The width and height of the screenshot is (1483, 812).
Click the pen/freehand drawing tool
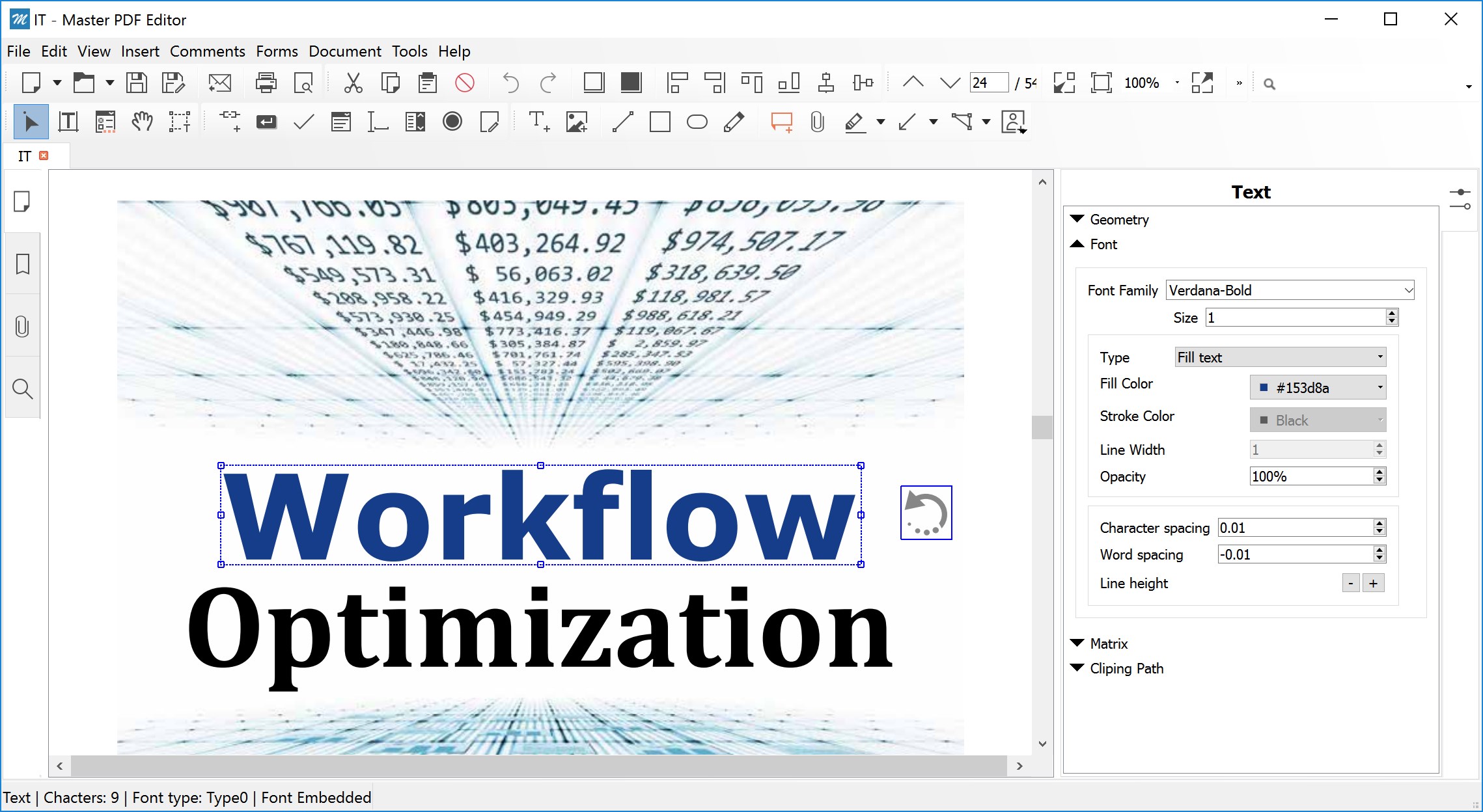coord(735,122)
